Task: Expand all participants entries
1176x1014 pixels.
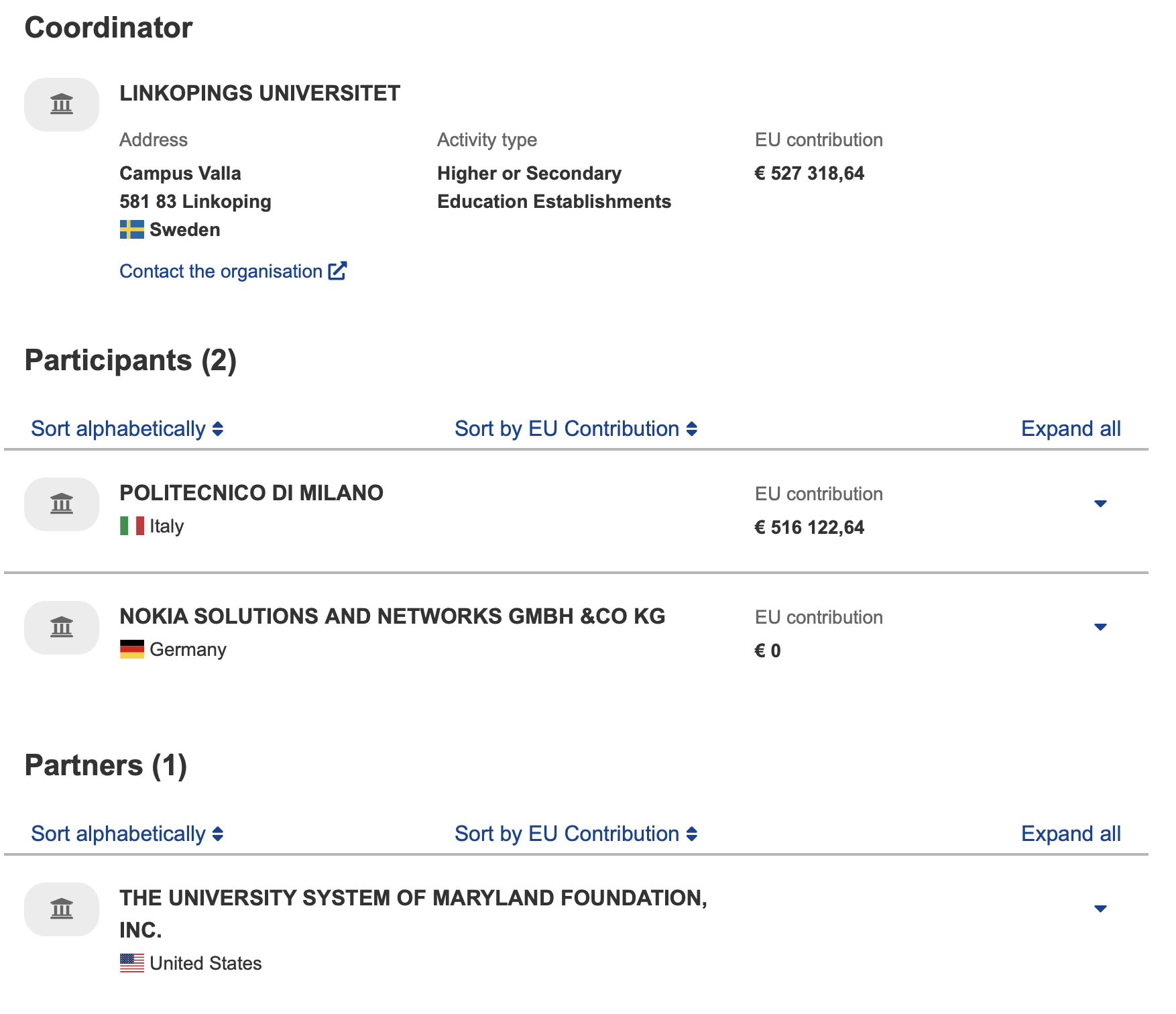Action: (x=1070, y=429)
